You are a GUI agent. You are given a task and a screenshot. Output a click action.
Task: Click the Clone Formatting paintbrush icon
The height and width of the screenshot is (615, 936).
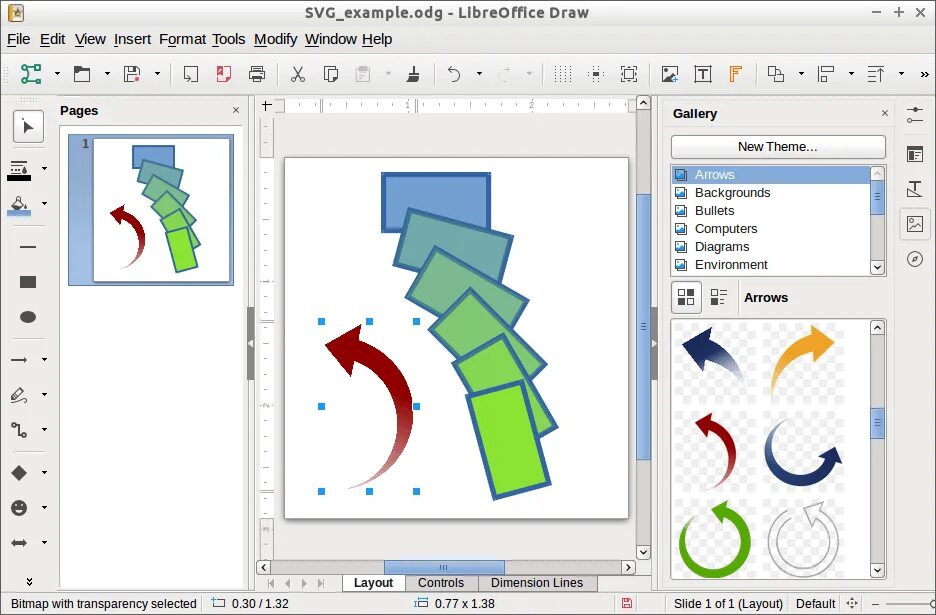coord(414,74)
